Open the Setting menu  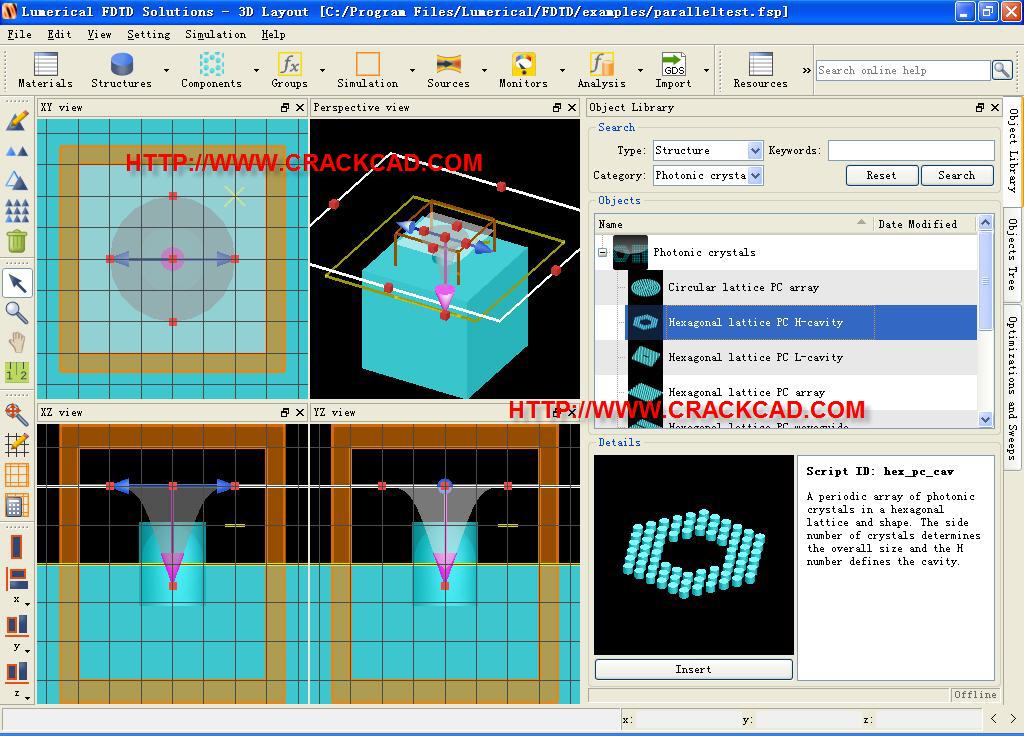coord(148,34)
